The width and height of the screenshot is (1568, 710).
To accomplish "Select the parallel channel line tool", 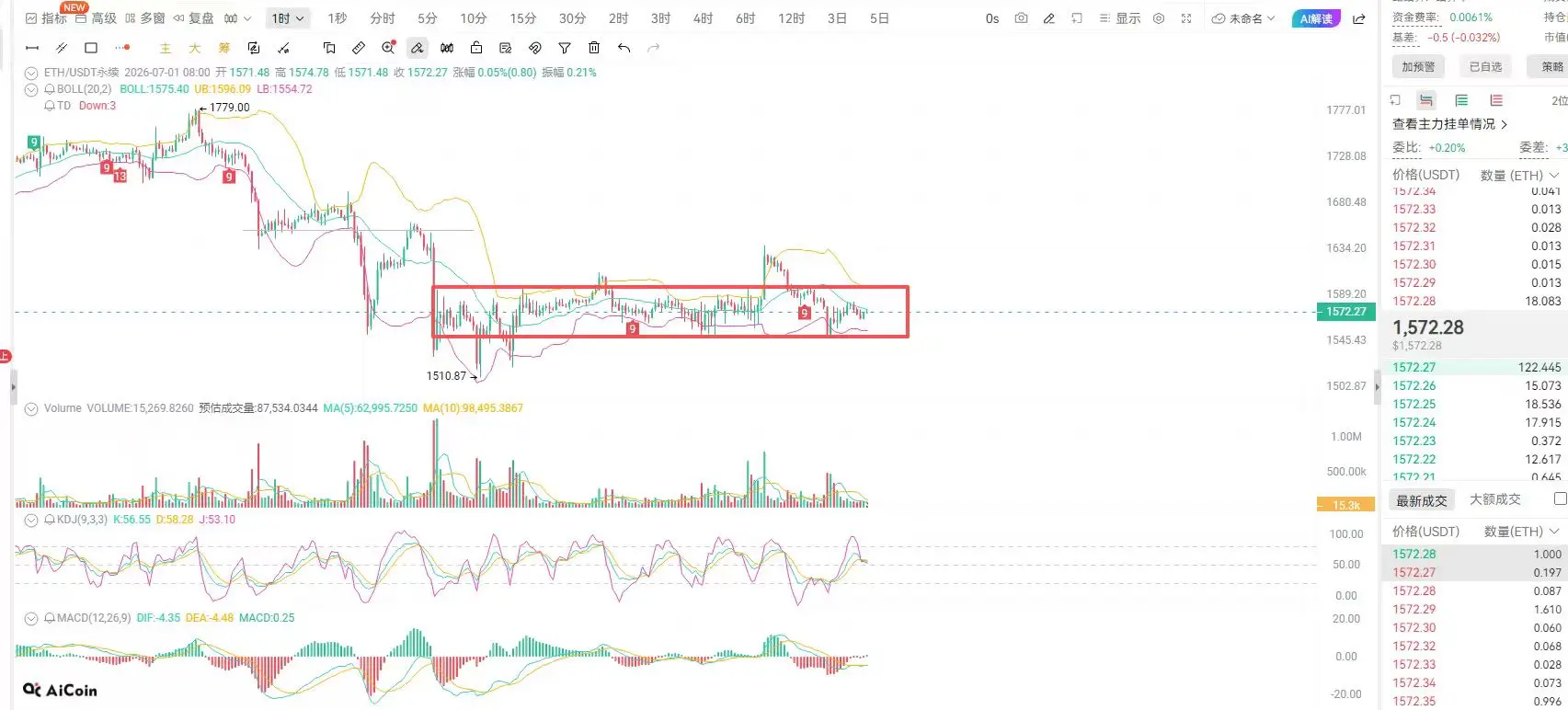I will 62,48.
